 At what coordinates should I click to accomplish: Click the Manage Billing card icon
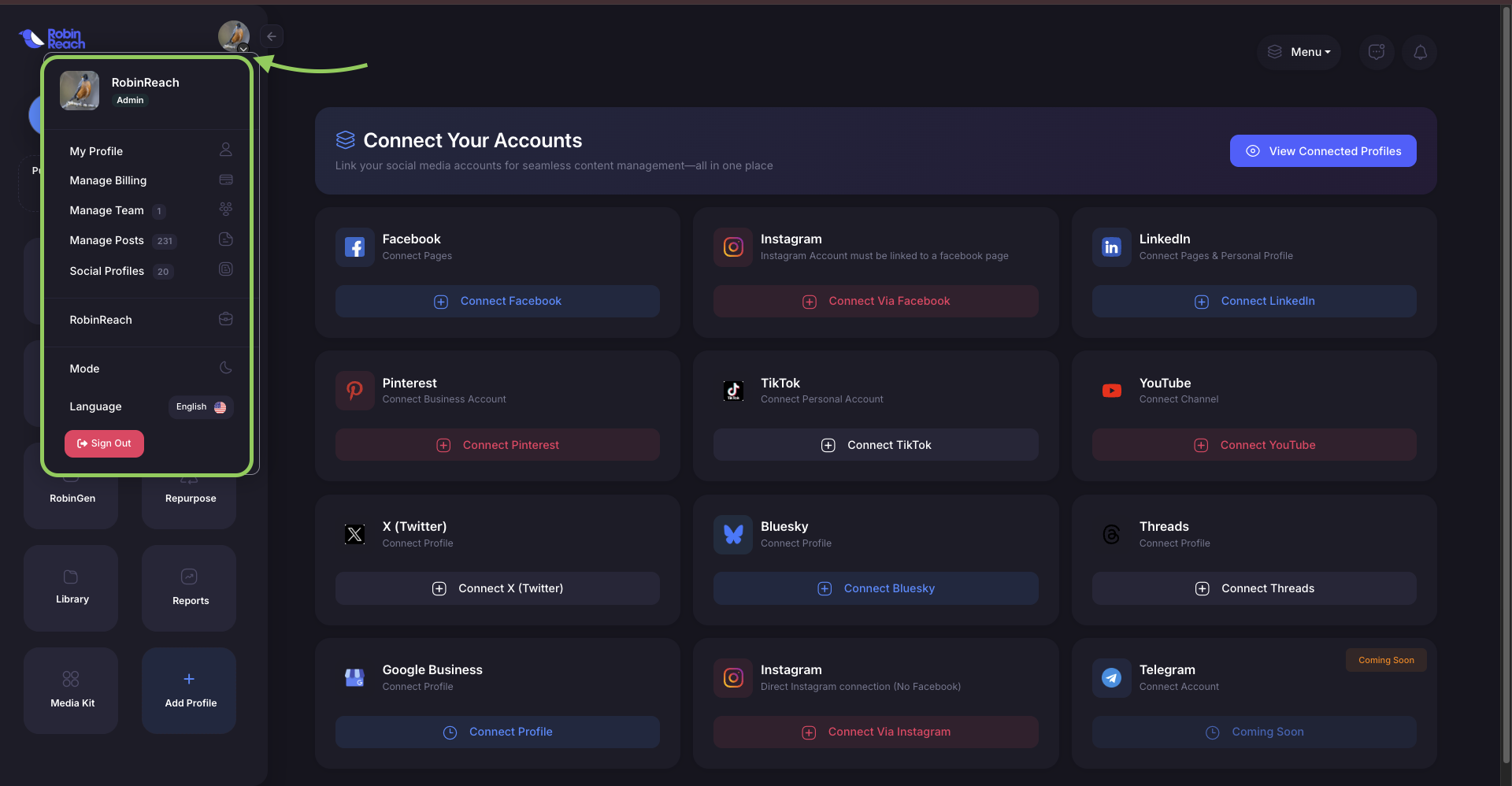225,180
